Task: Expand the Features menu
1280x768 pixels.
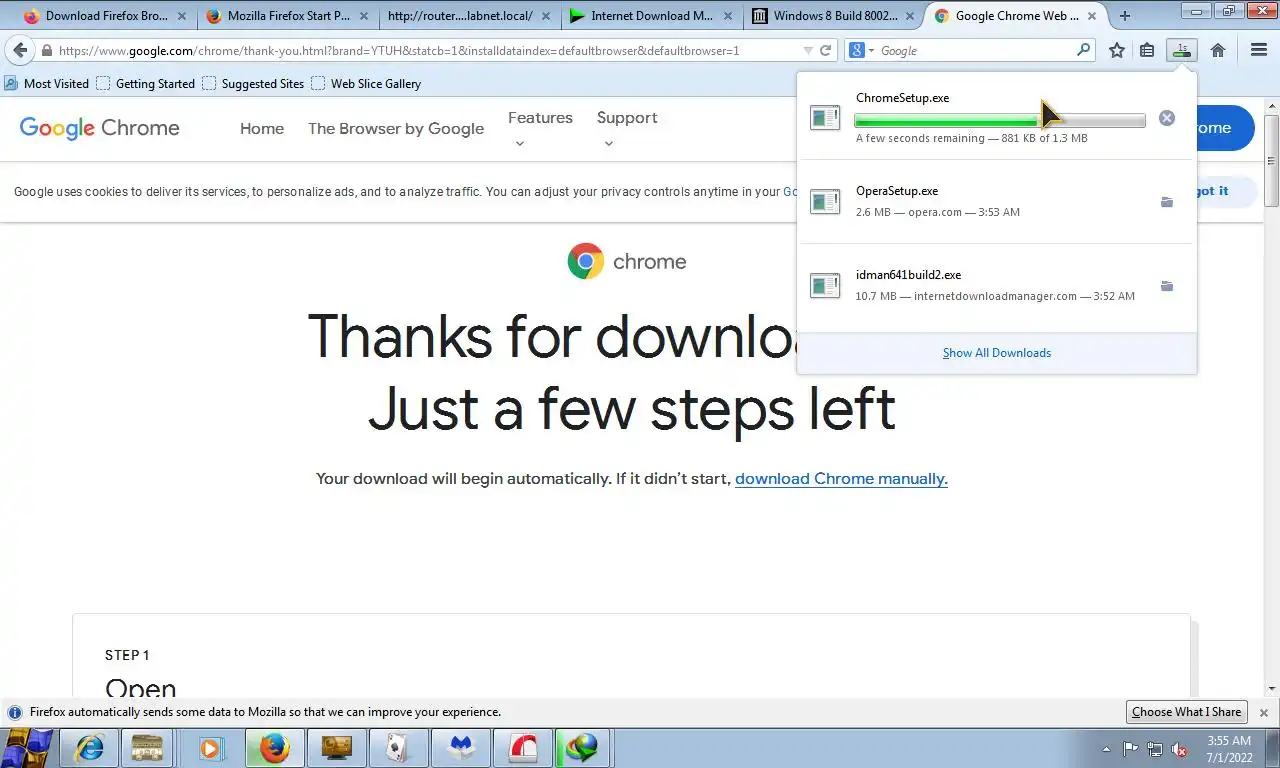Action: 540,129
